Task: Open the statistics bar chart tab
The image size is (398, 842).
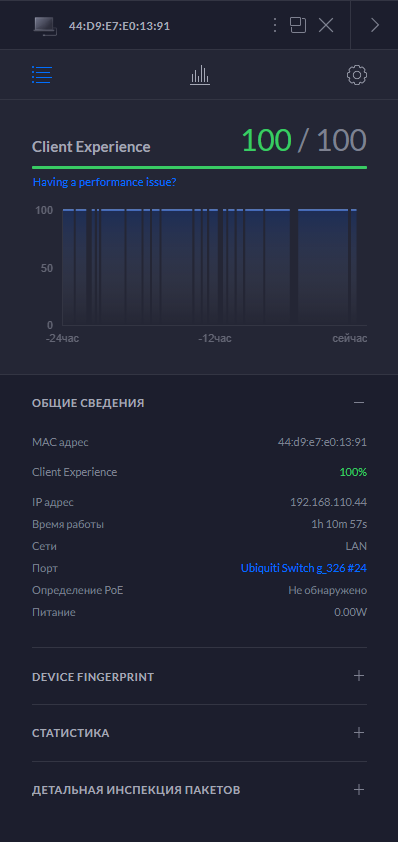Action: tap(200, 75)
